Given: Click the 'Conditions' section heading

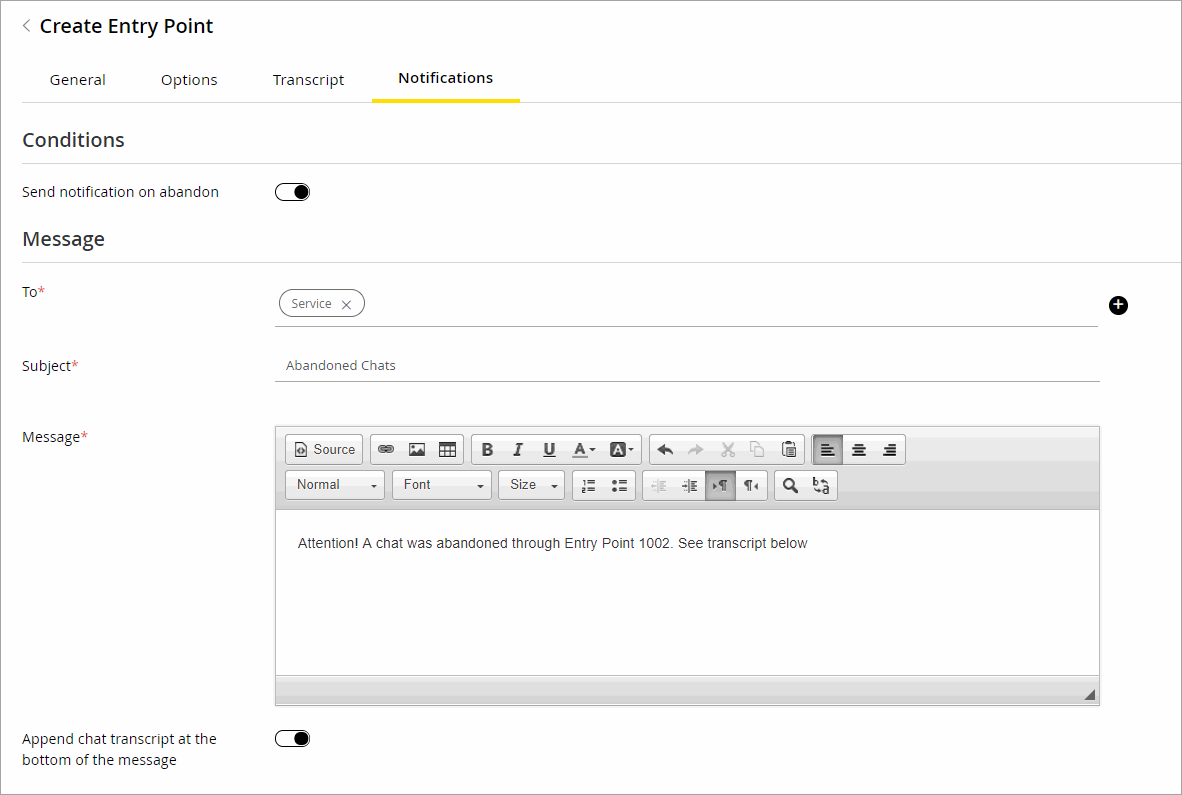Looking at the screenshot, I should click(73, 140).
